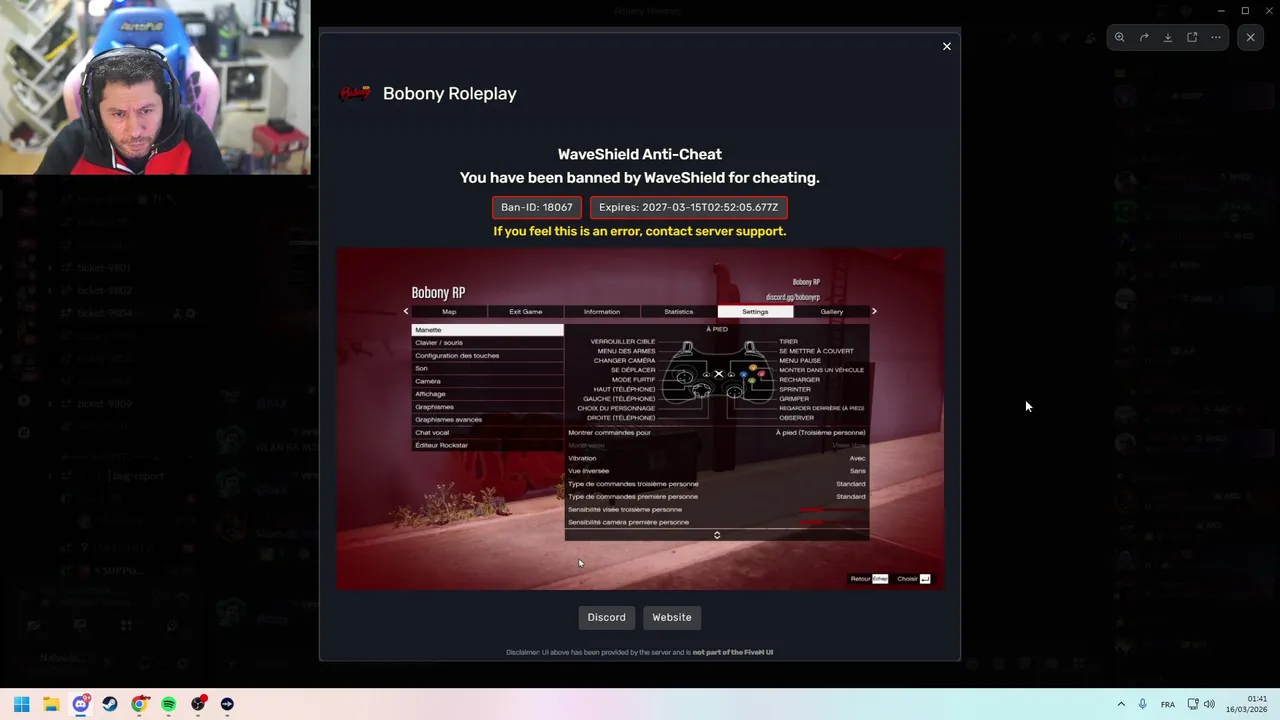The image size is (1280, 720).
Task: Download the image with the download icon
Action: (1168, 37)
